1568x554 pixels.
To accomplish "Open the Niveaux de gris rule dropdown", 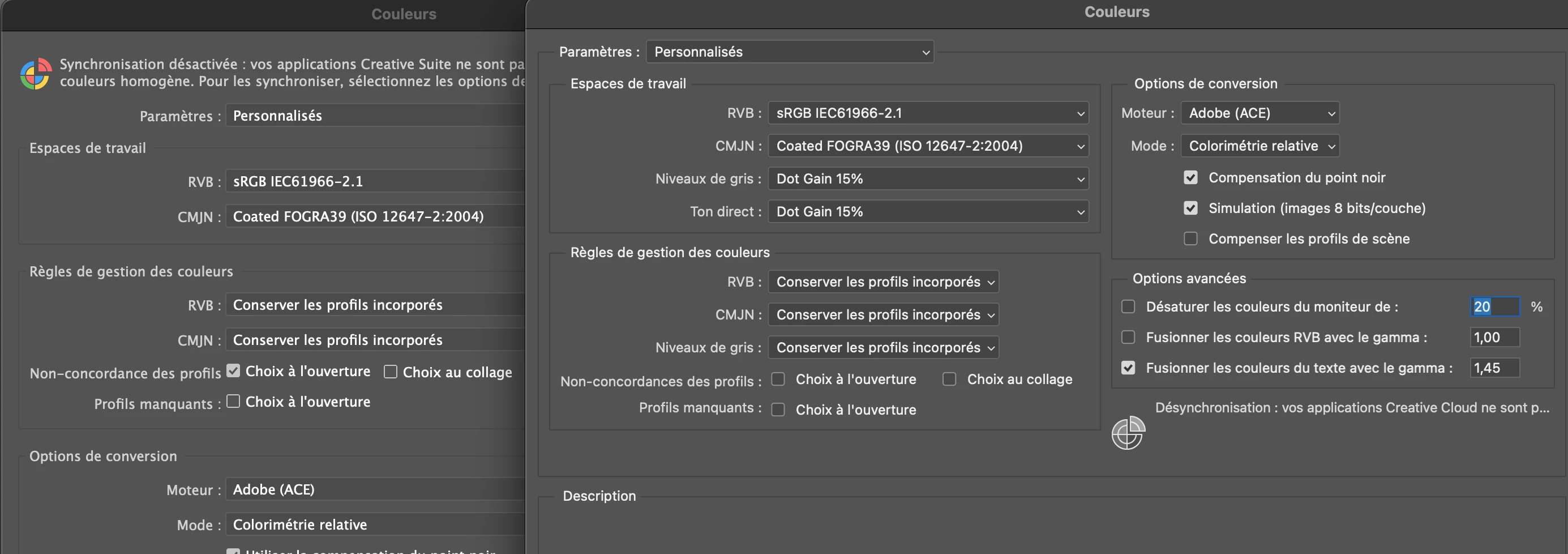I will [883, 347].
